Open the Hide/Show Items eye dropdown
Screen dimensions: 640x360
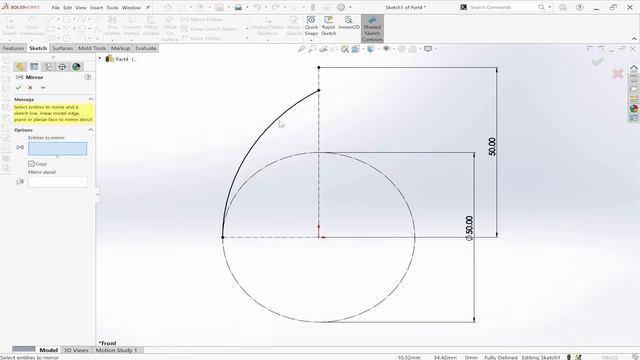click(386, 49)
